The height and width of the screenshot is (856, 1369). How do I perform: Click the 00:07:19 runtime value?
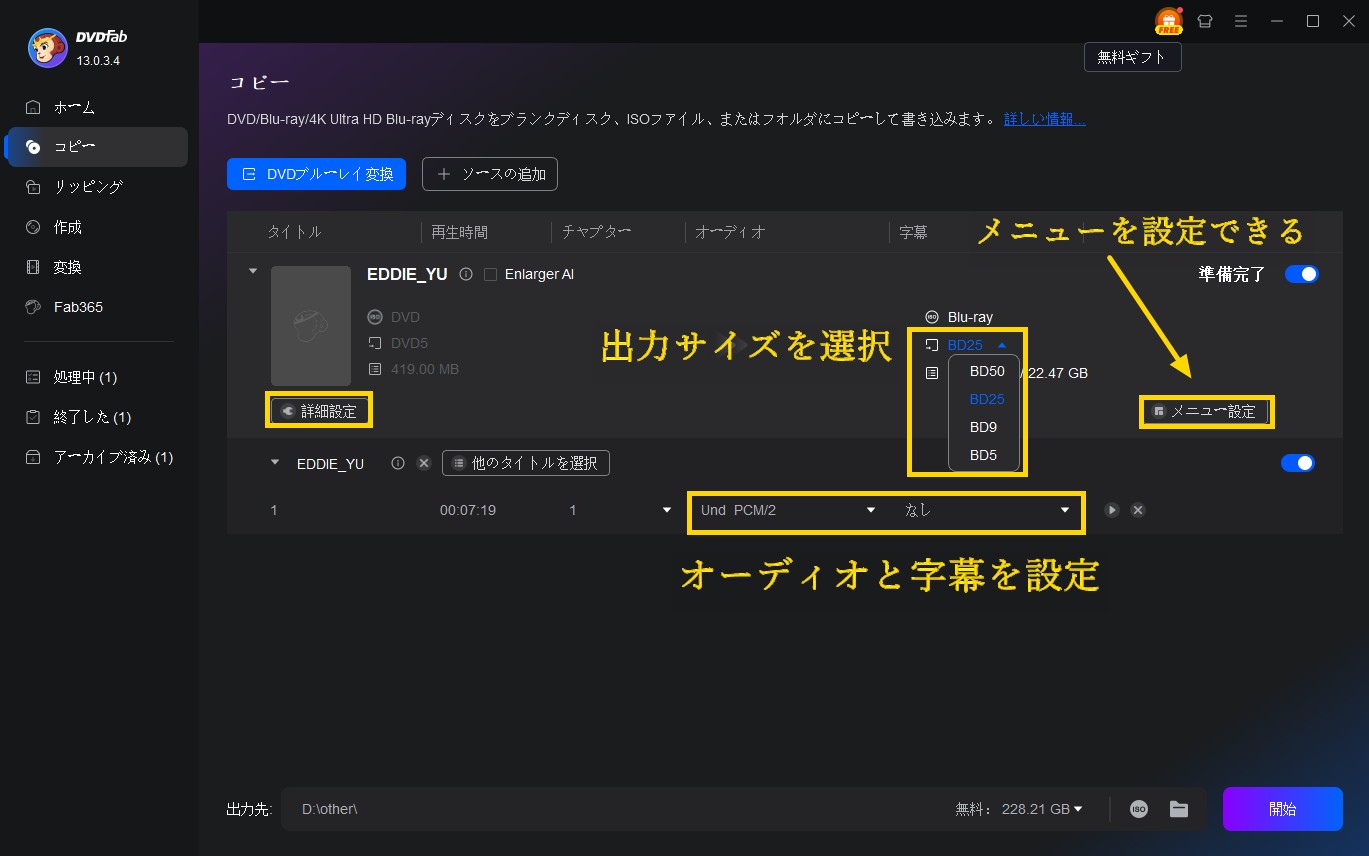tap(468, 510)
